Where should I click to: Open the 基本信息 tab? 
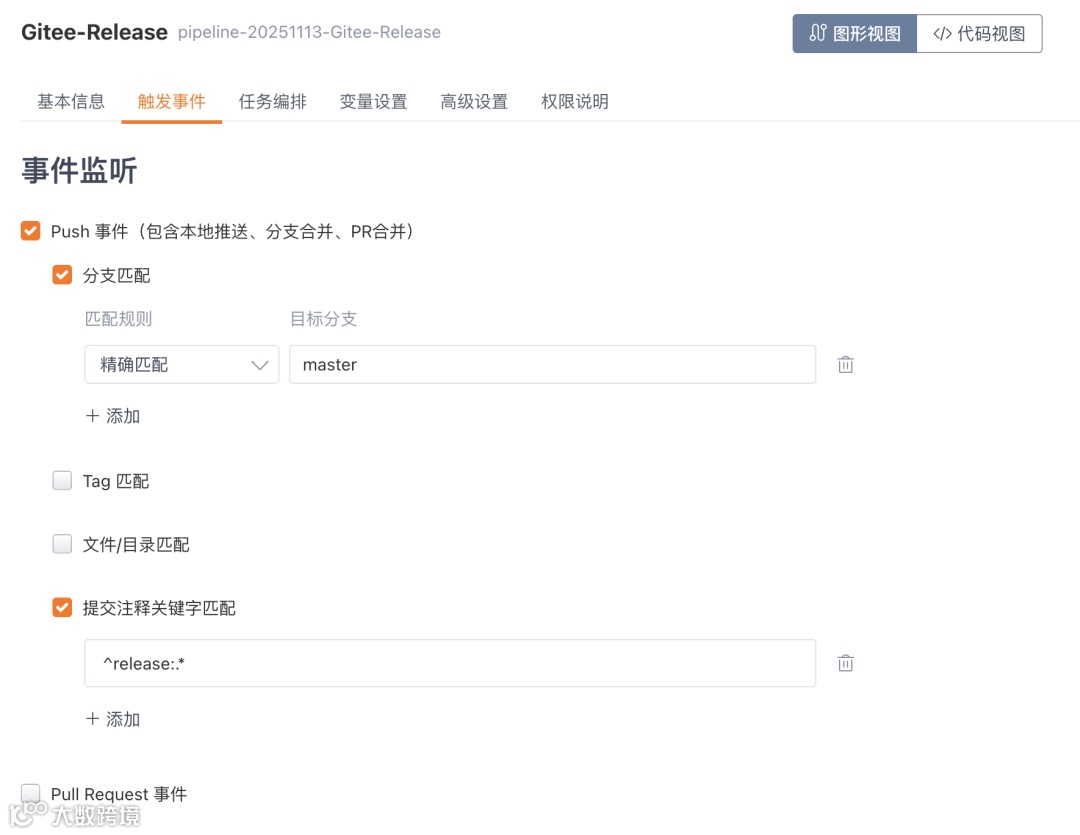(71, 101)
